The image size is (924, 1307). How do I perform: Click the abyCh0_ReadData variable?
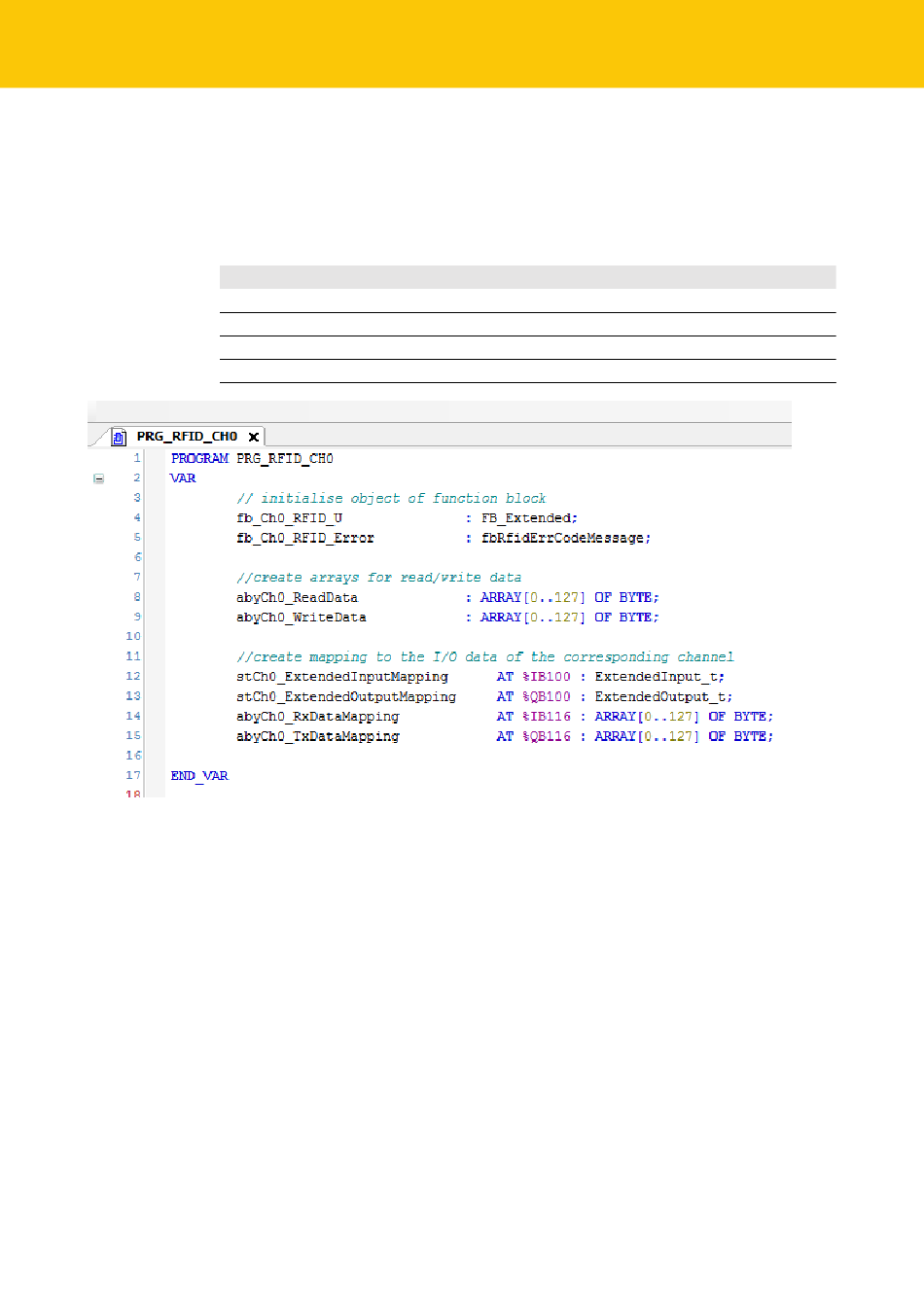click(297, 598)
